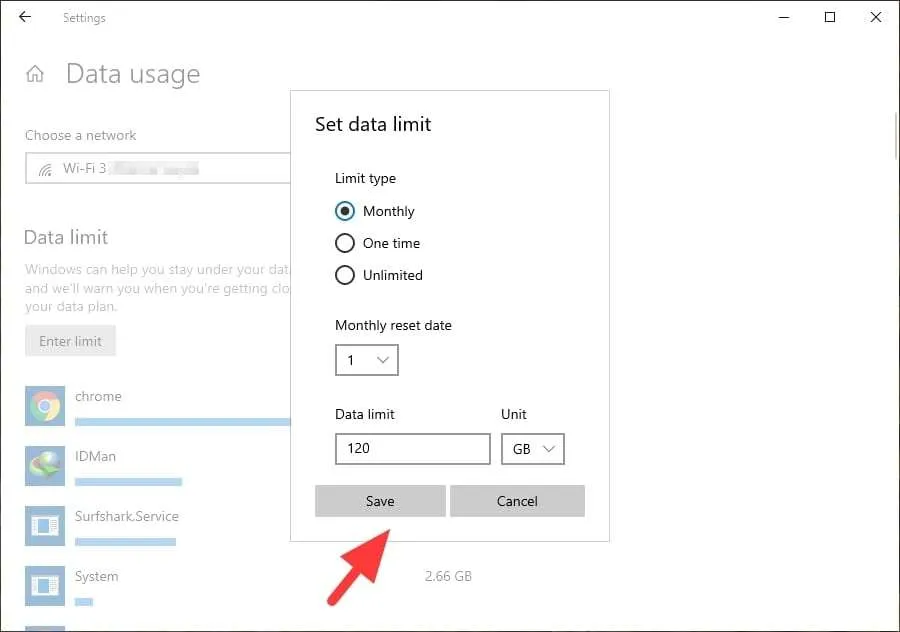The height and width of the screenshot is (632, 900).
Task: Click the chrome app icon
Action: pos(45,406)
